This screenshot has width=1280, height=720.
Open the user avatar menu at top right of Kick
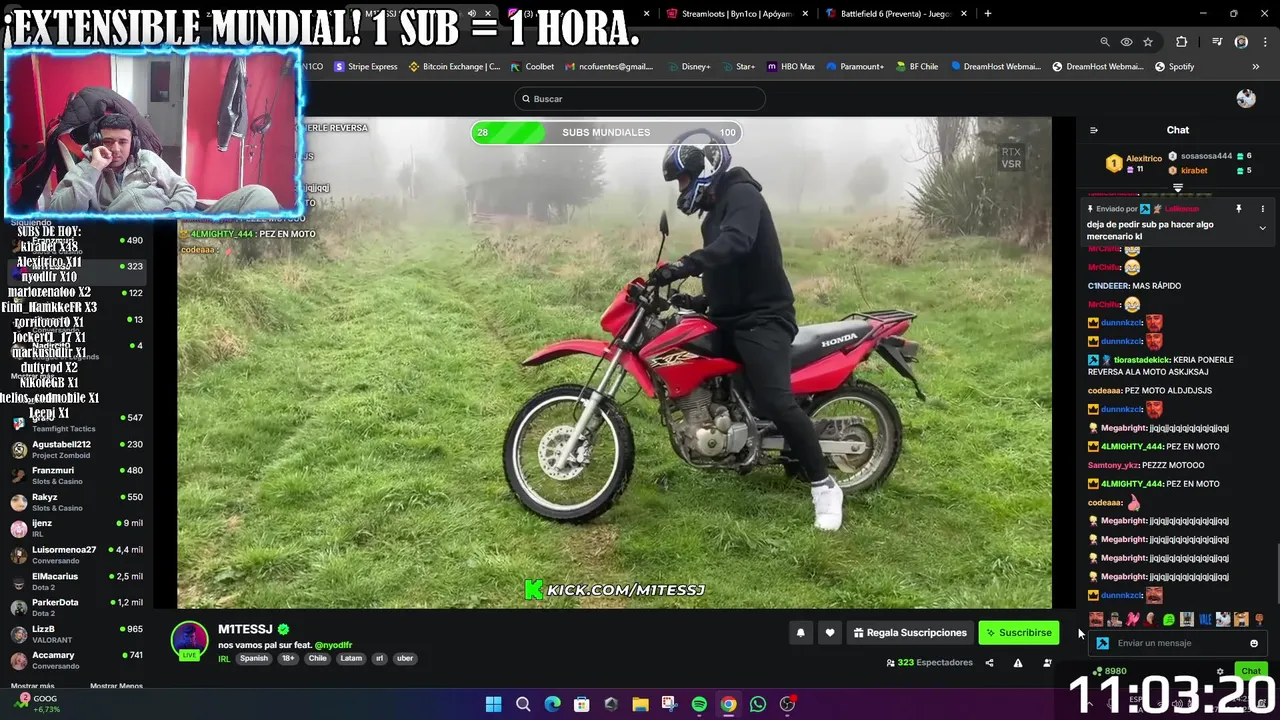pos(1246,98)
